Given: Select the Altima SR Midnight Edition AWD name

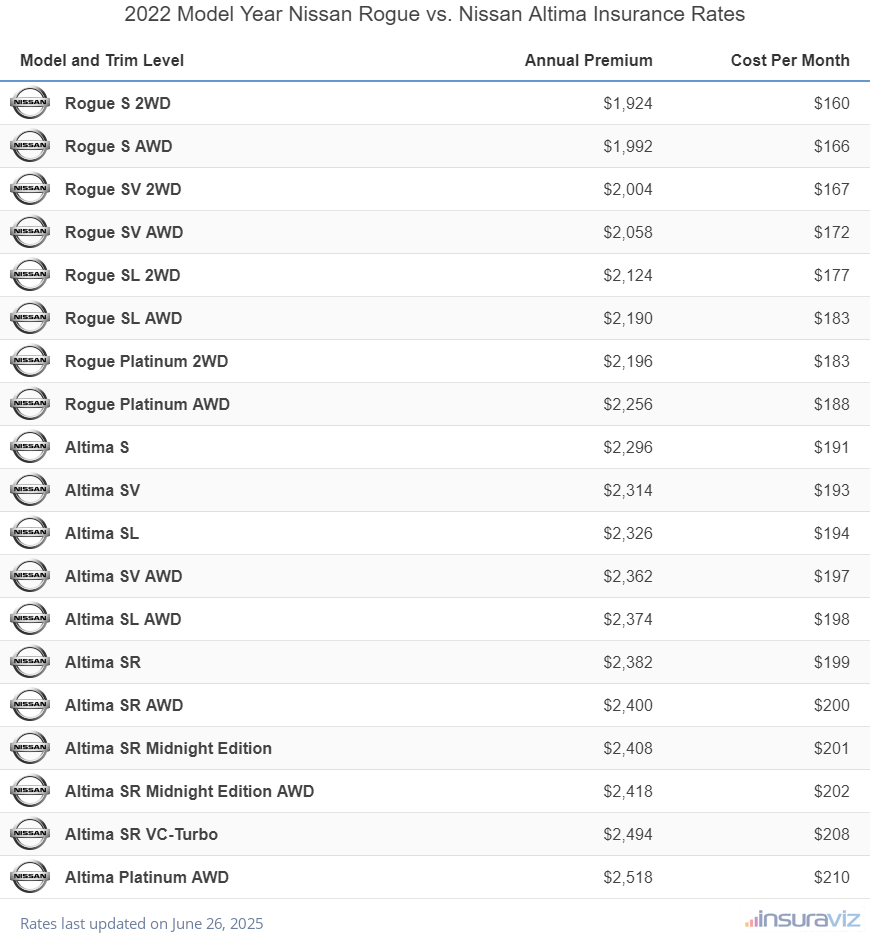Looking at the screenshot, I should click(189, 791).
